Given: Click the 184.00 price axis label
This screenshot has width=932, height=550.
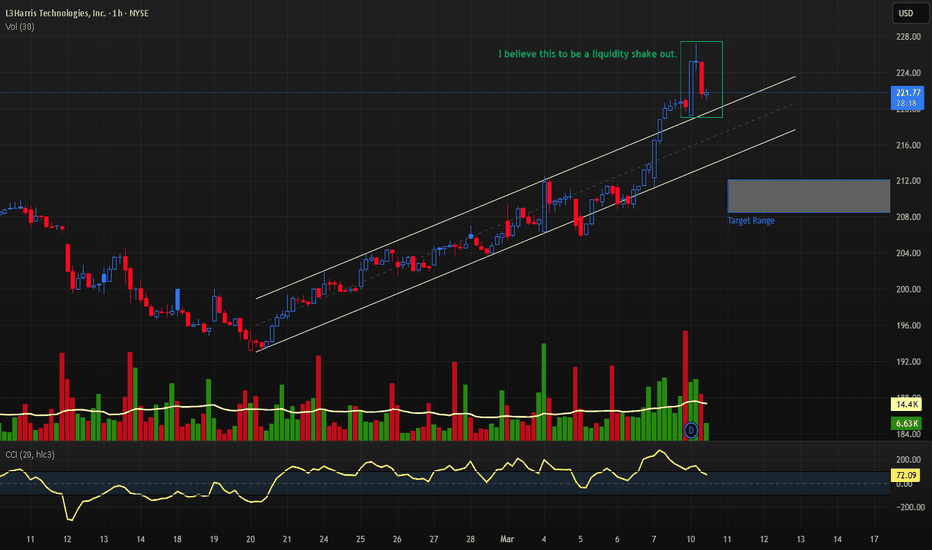Looking at the screenshot, I should pyautogui.click(x=908, y=434).
